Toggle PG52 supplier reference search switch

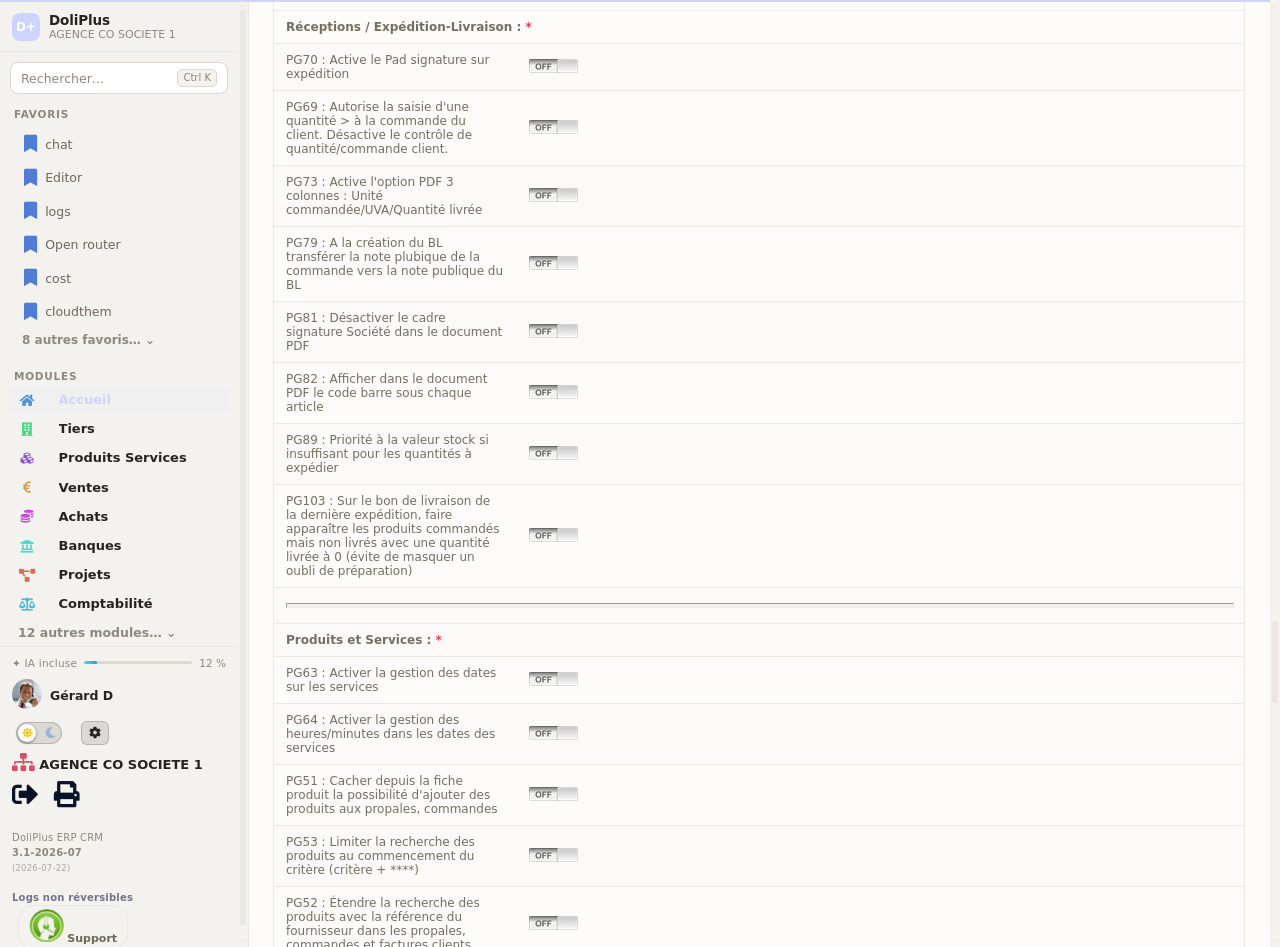point(553,923)
